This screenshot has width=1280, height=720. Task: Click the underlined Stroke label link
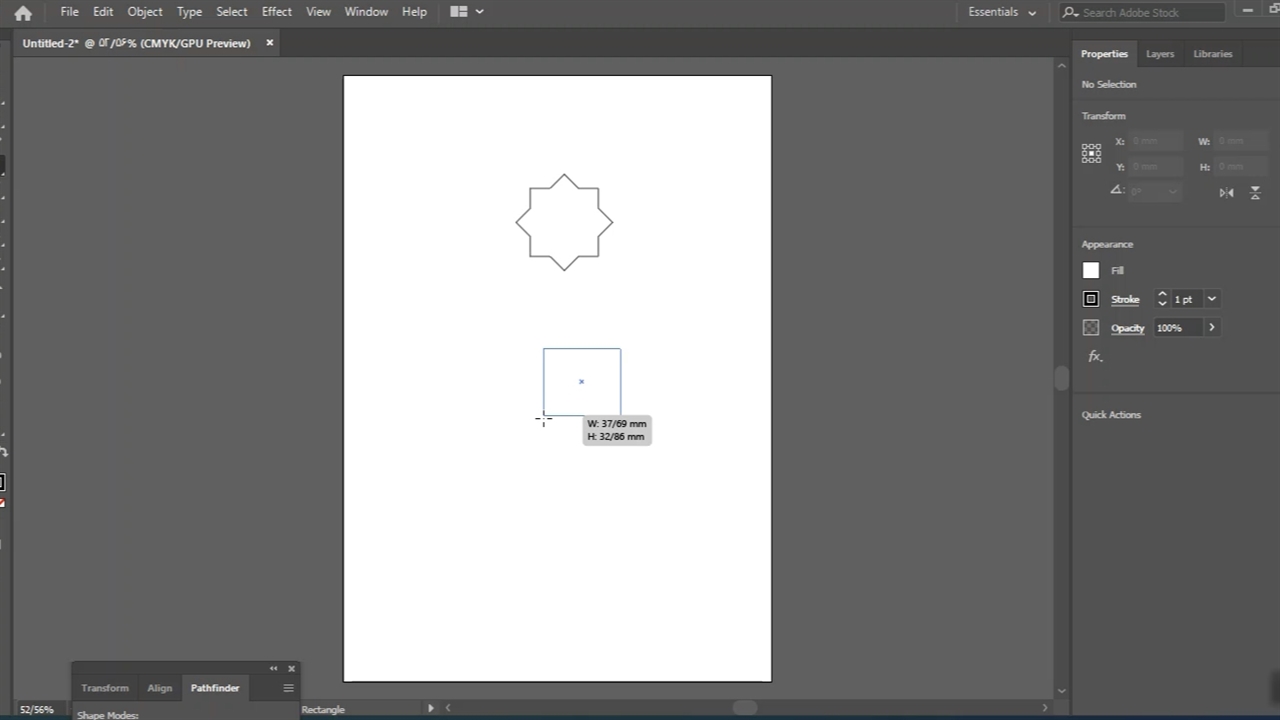click(1125, 299)
